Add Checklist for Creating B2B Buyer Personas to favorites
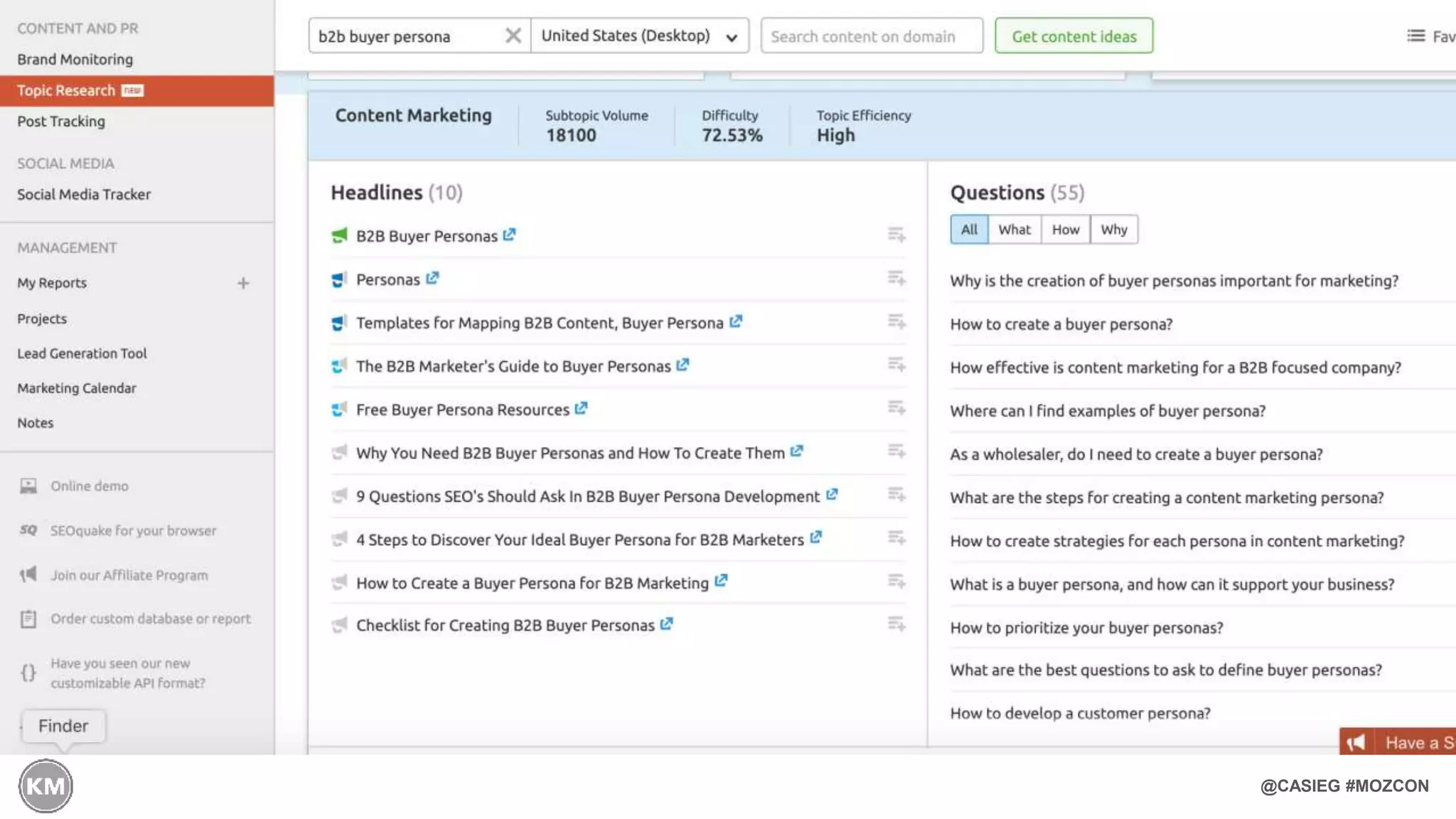The width and height of the screenshot is (1456, 819). coord(896,624)
